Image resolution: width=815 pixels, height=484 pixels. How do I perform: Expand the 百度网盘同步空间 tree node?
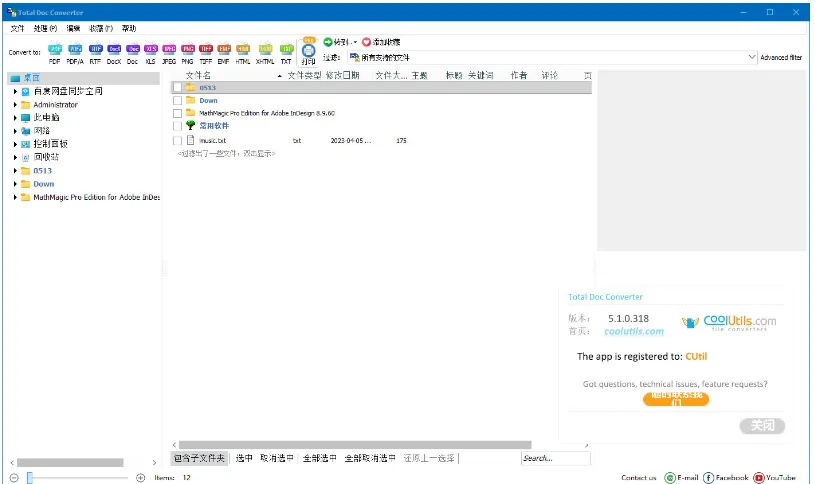15,91
